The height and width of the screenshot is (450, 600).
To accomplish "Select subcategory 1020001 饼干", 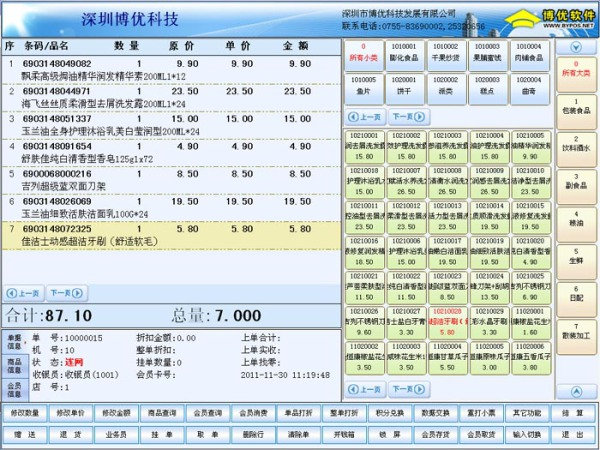I will click(405, 89).
